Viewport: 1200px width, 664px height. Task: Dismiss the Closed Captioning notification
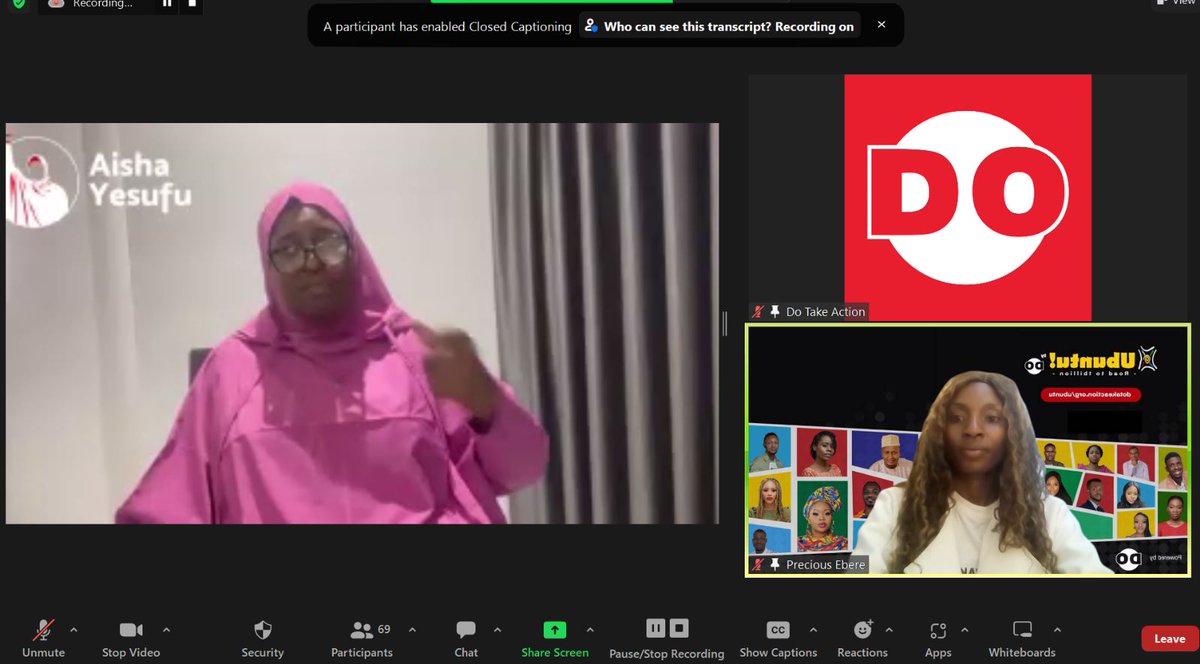[x=881, y=25]
